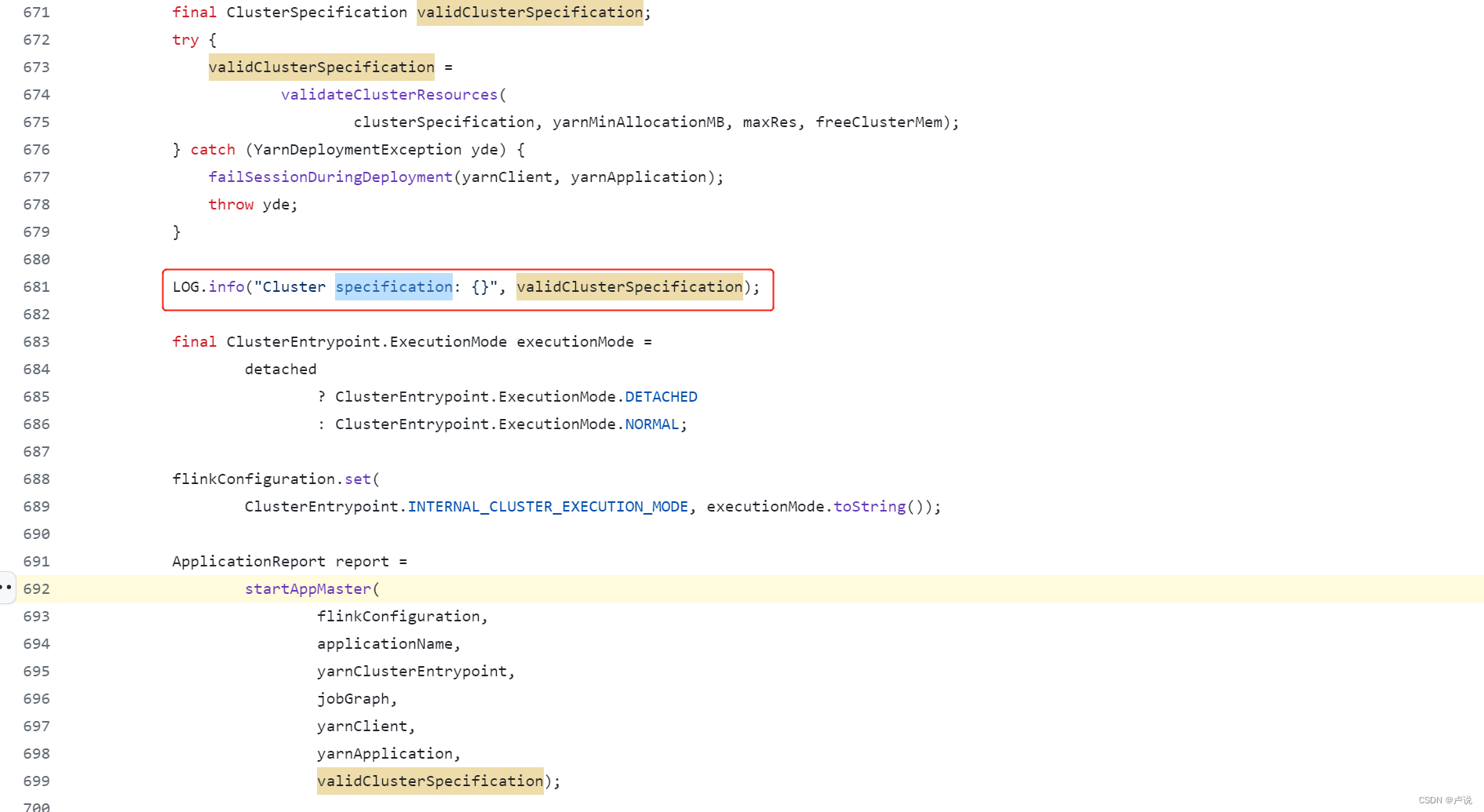Click 'maxRes' argument on line 675

click(770, 122)
